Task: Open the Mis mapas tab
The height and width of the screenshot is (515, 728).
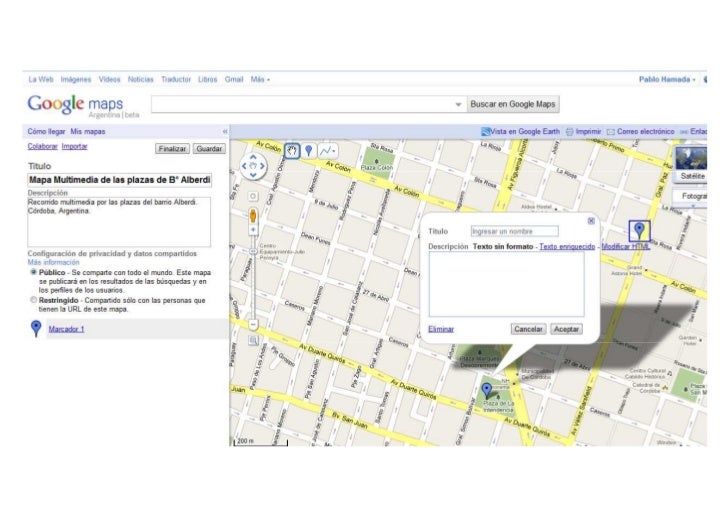Action: pyautogui.click(x=88, y=131)
